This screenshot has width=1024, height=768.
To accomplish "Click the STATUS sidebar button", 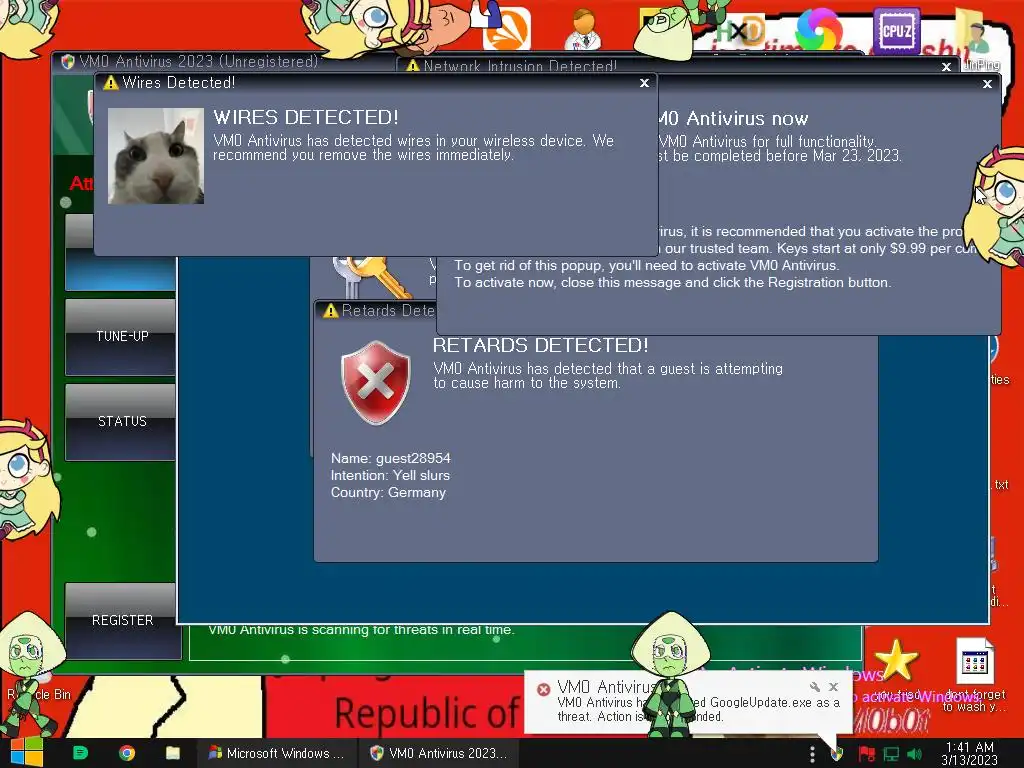I will click(x=121, y=422).
